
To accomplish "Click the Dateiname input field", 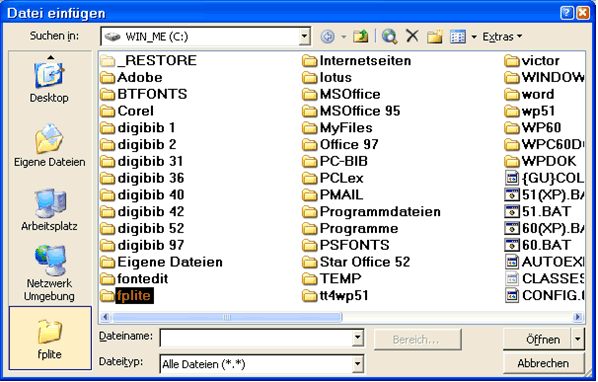I will (257, 338).
